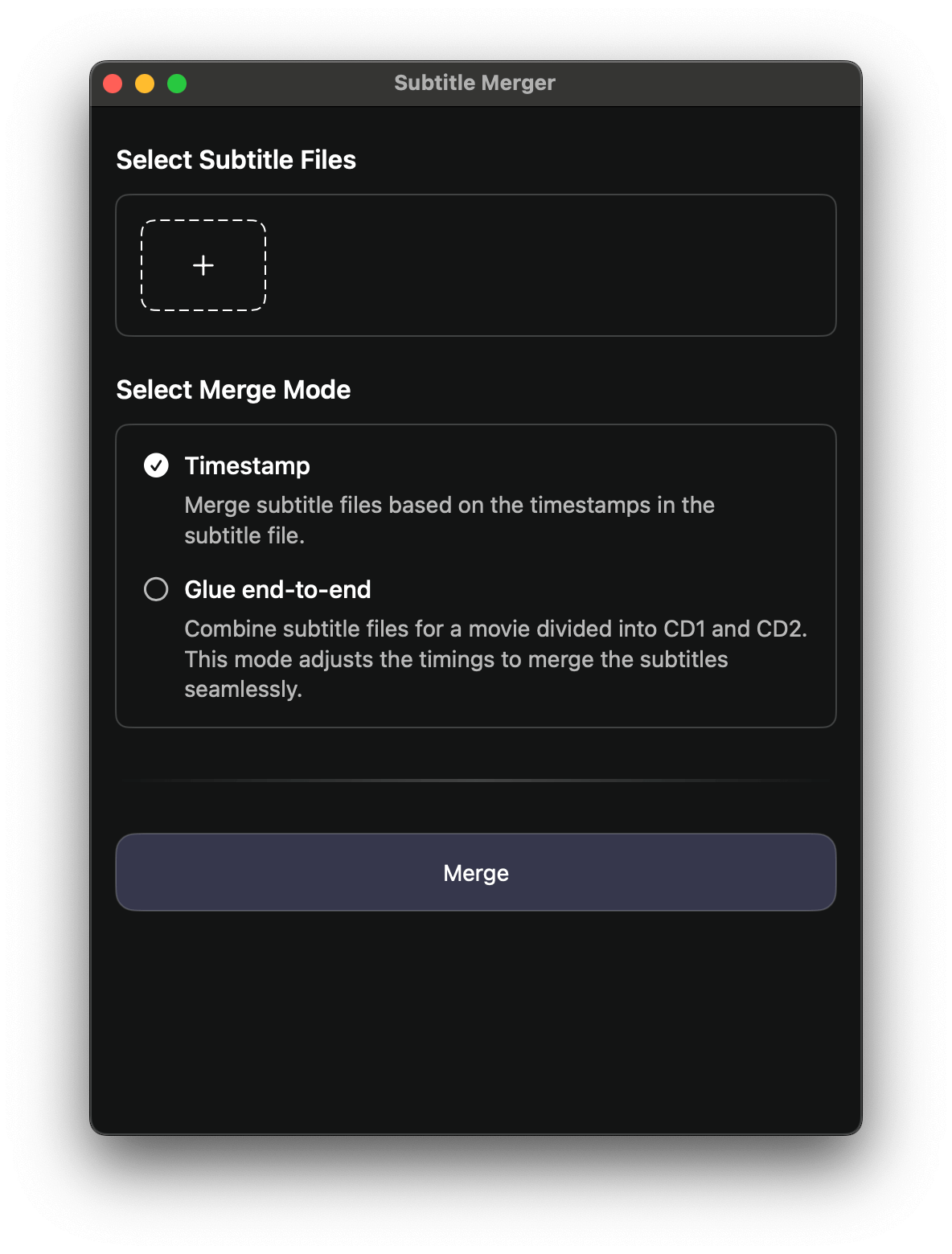Image resolution: width=952 pixels, height=1254 pixels.
Task: Click the empty circle icon beside Glue end-to-end
Action: (x=156, y=589)
